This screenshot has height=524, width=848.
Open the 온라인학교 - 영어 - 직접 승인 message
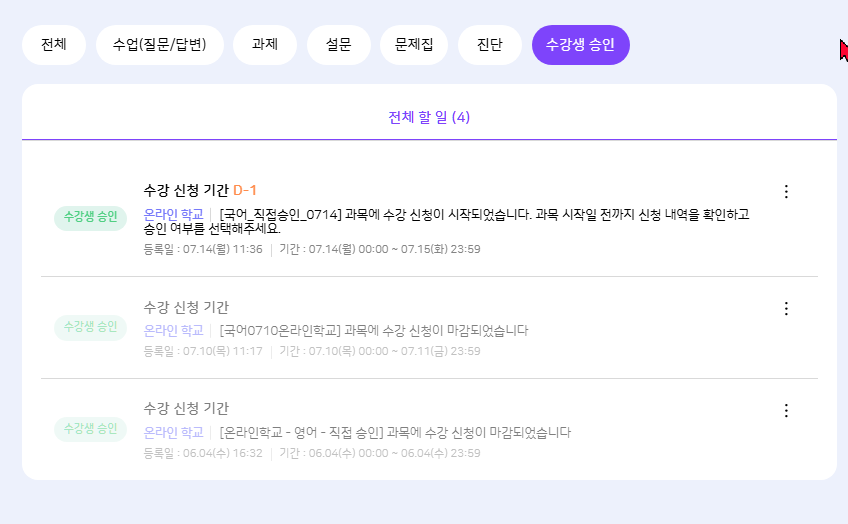(394, 432)
